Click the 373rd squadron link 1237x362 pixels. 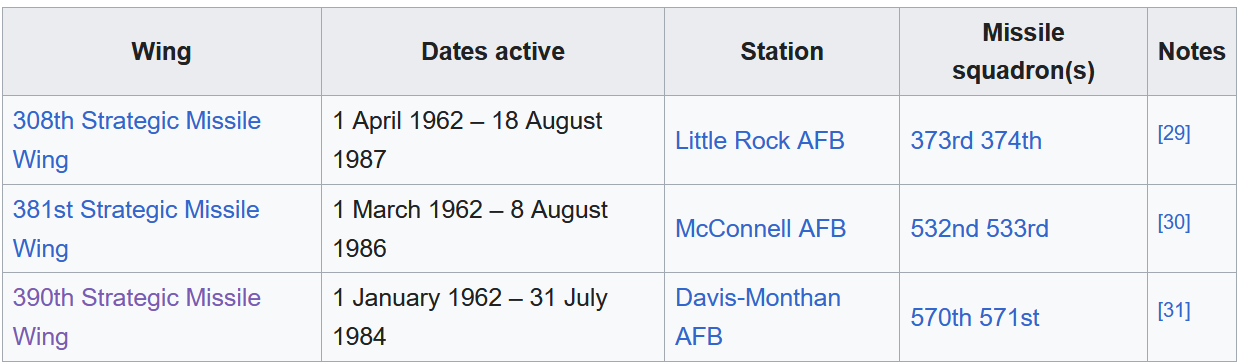tap(941, 141)
